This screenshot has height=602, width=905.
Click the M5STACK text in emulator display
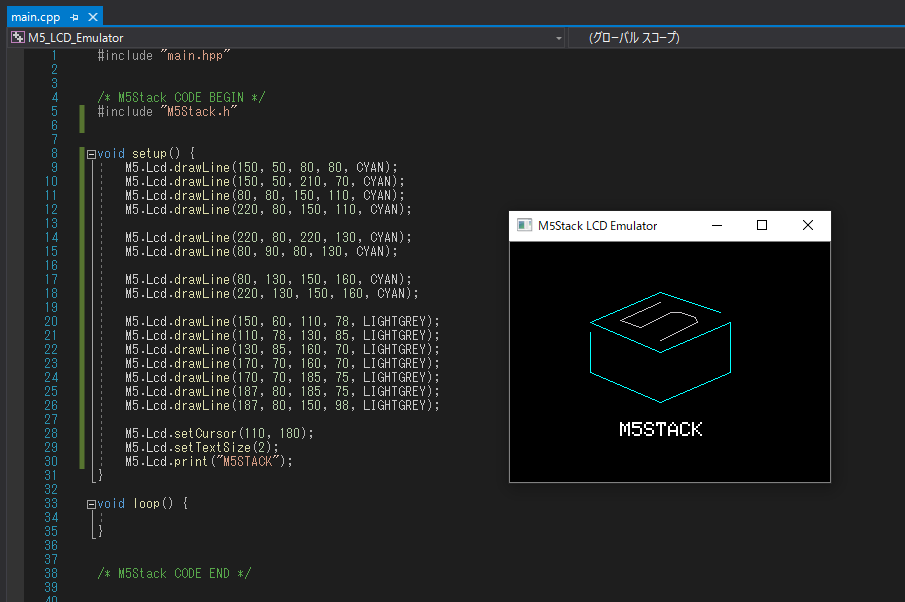(x=661, y=429)
